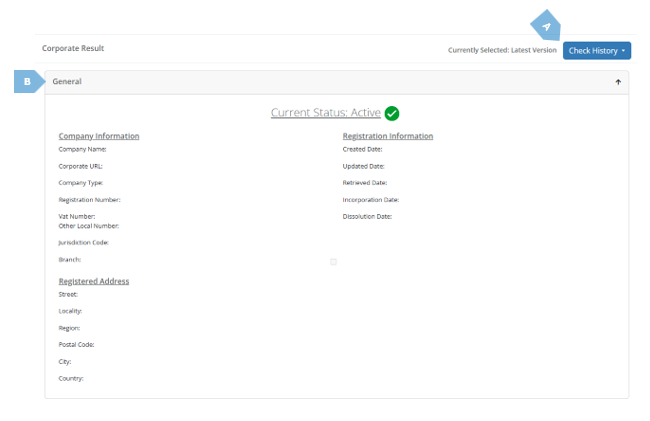This screenshot has height=421, width=650.
Task: Click the Updated Date label
Action: (364, 166)
